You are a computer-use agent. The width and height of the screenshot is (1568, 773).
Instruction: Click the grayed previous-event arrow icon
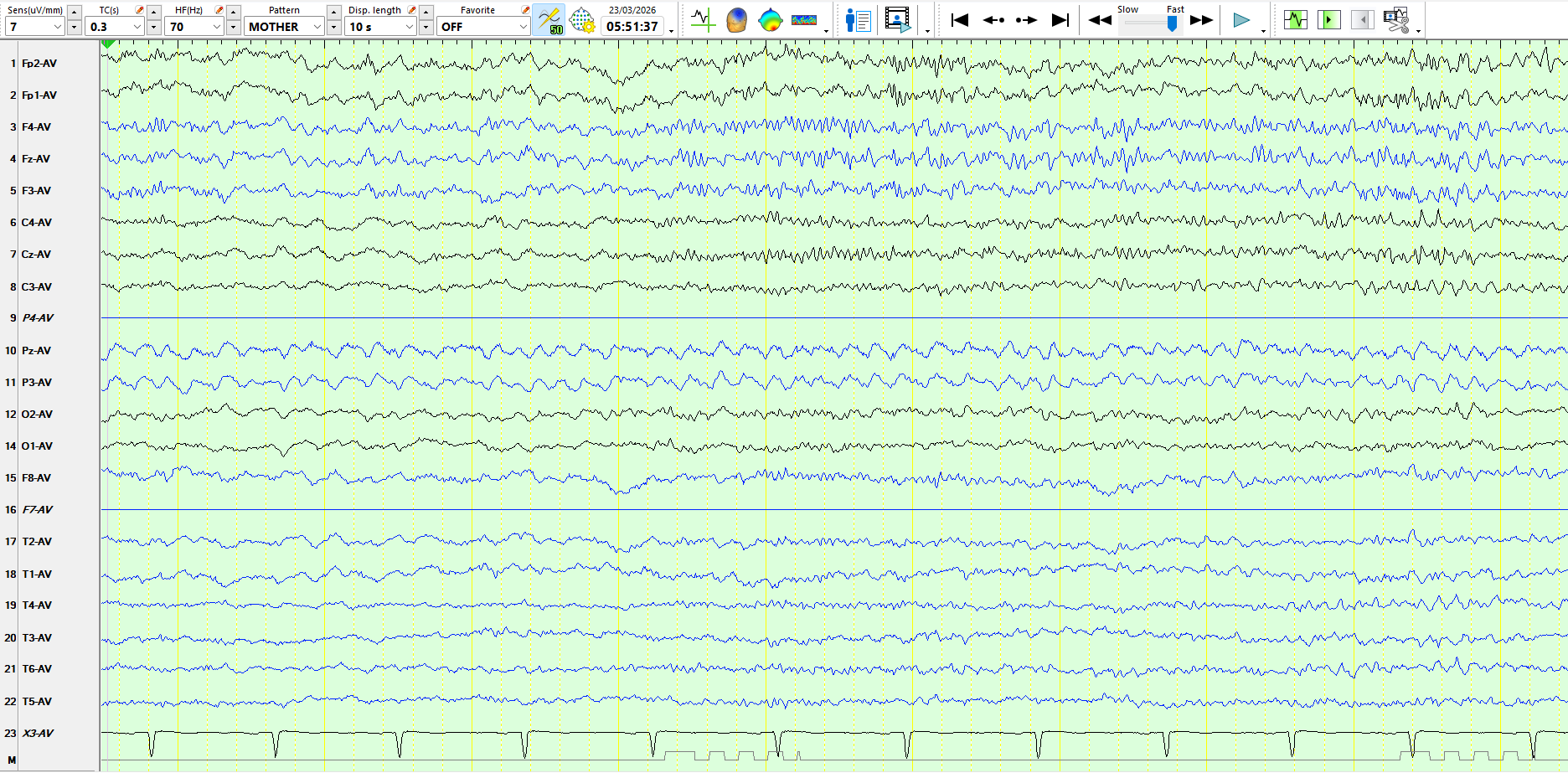pos(1362,19)
